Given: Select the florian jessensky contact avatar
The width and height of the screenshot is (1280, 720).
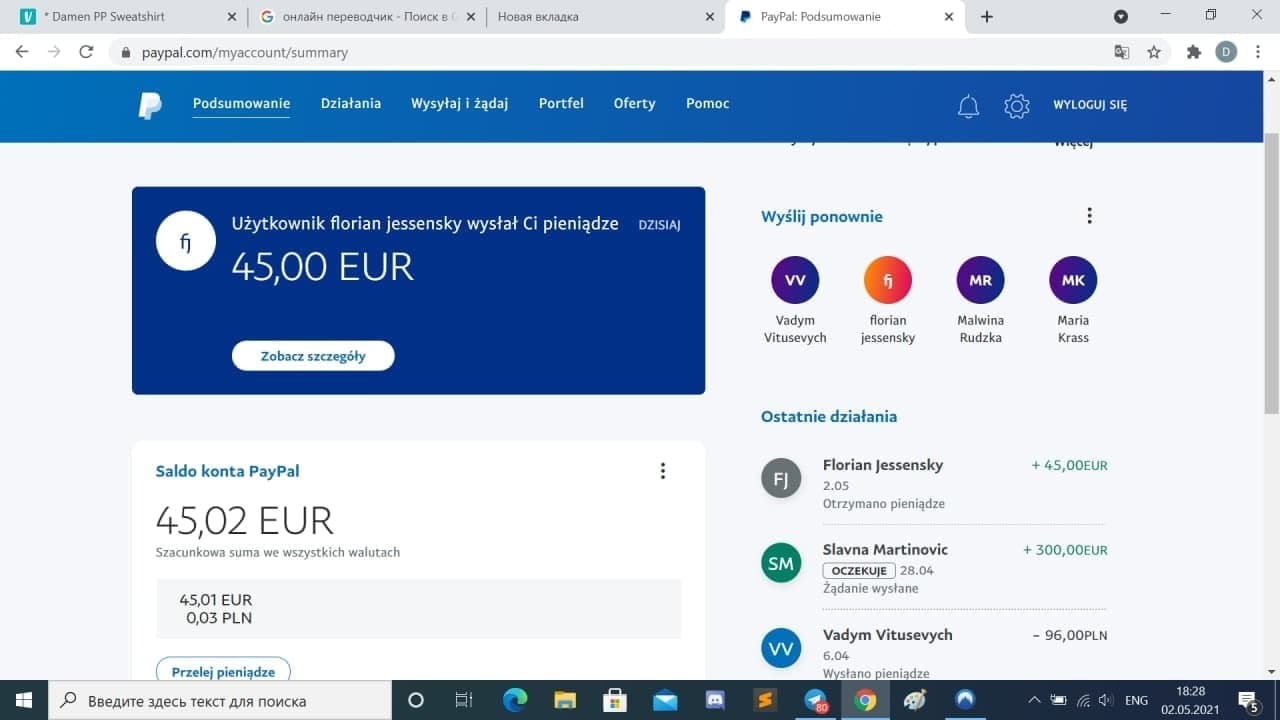Looking at the screenshot, I should (888, 280).
